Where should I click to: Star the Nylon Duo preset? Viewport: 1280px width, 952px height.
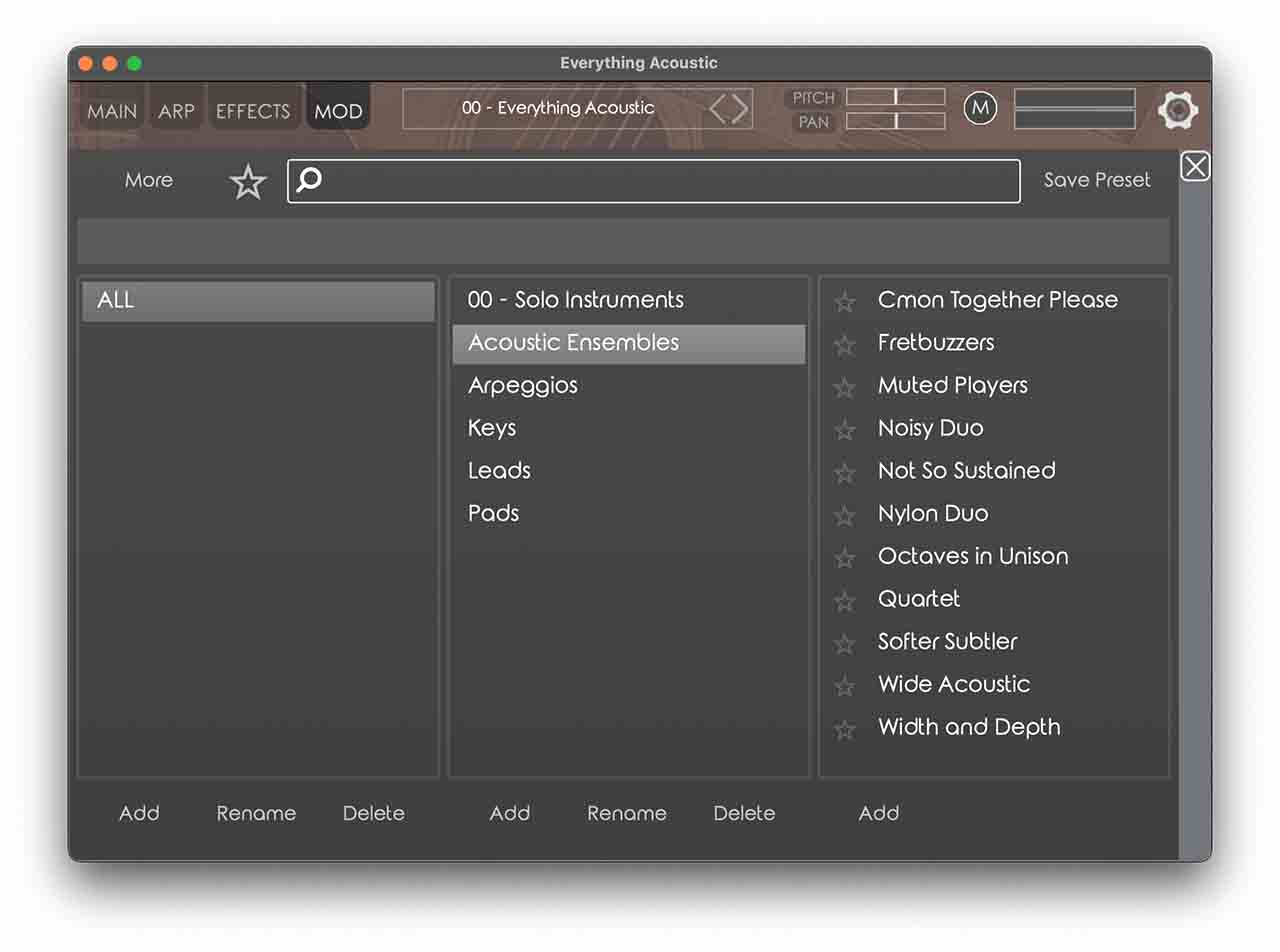tap(845, 516)
